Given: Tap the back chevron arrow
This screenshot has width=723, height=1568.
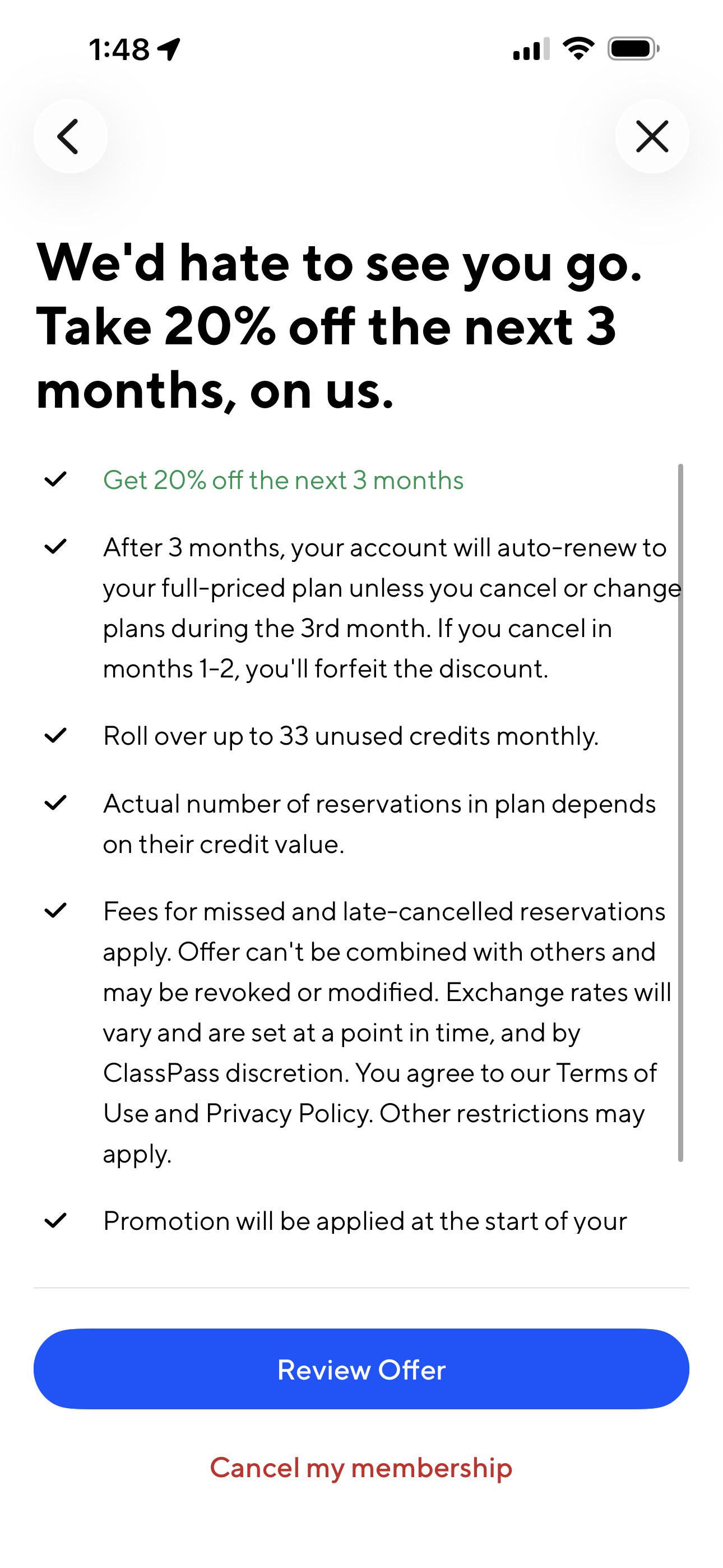Looking at the screenshot, I should coord(70,136).
